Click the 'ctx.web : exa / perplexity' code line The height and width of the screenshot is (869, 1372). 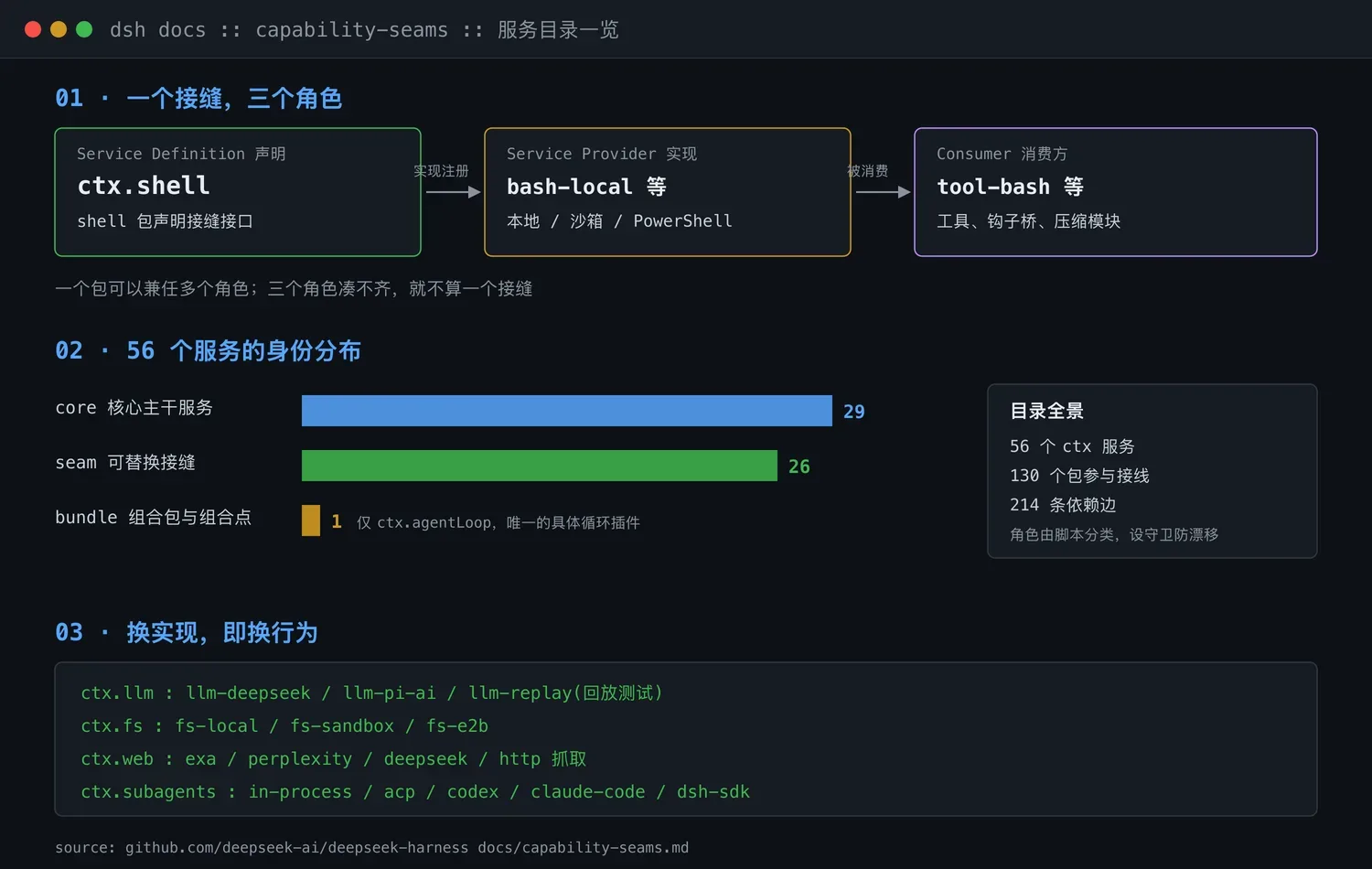334,759
